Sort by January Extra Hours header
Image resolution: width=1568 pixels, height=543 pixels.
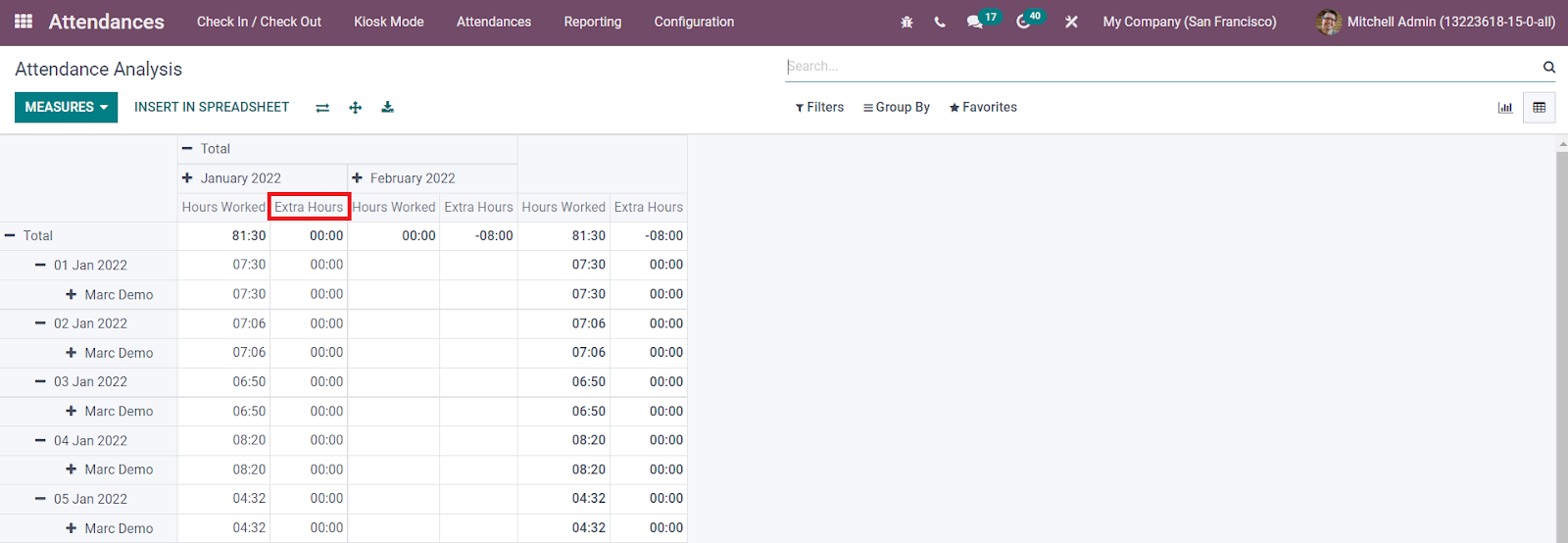[309, 207]
